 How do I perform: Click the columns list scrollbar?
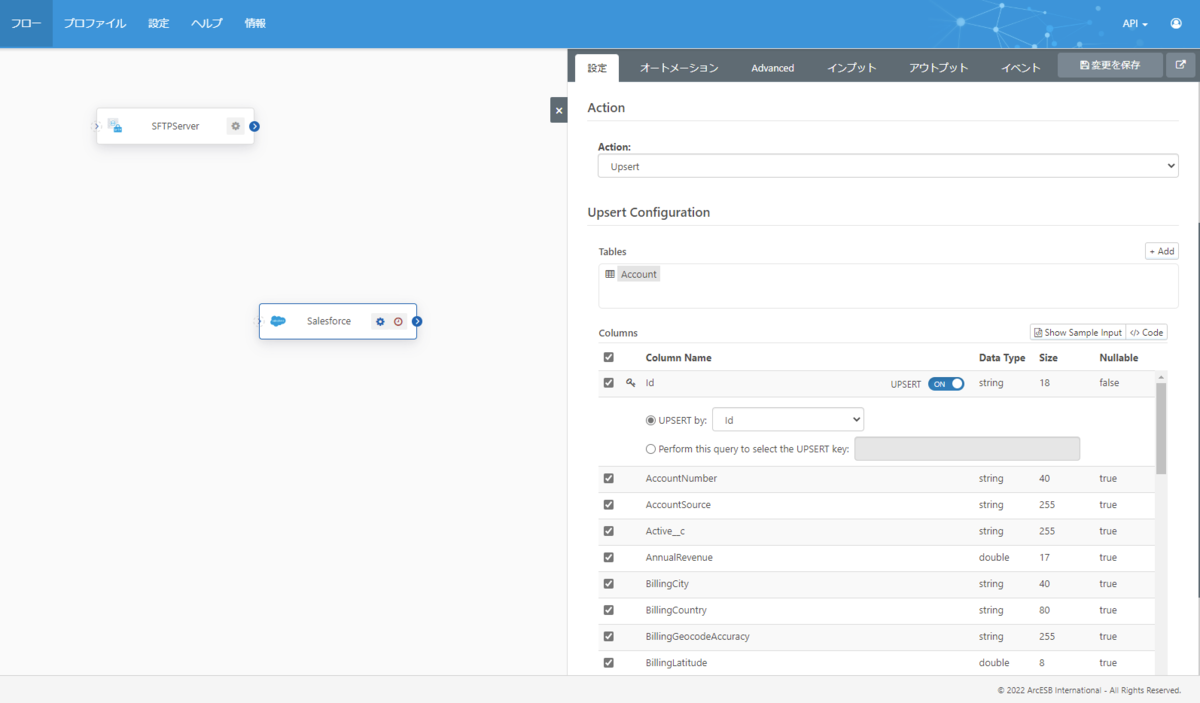pos(1161,428)
